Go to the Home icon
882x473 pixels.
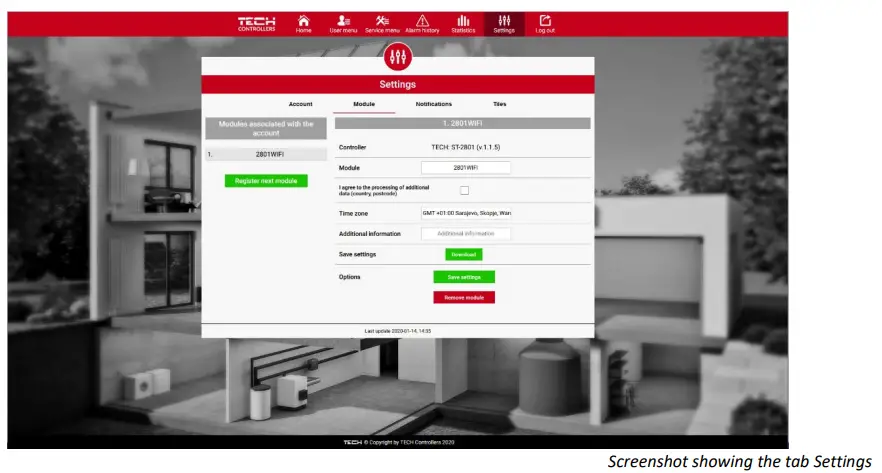pos(303,24)
